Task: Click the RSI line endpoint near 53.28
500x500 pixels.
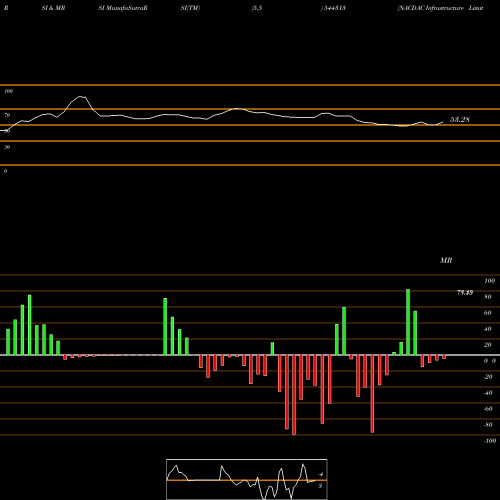Action: coord(443,122)
